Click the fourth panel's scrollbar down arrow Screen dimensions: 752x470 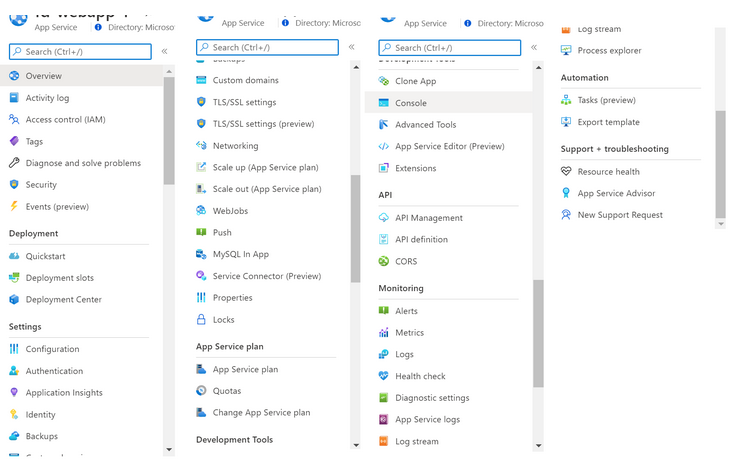point(721,224)
